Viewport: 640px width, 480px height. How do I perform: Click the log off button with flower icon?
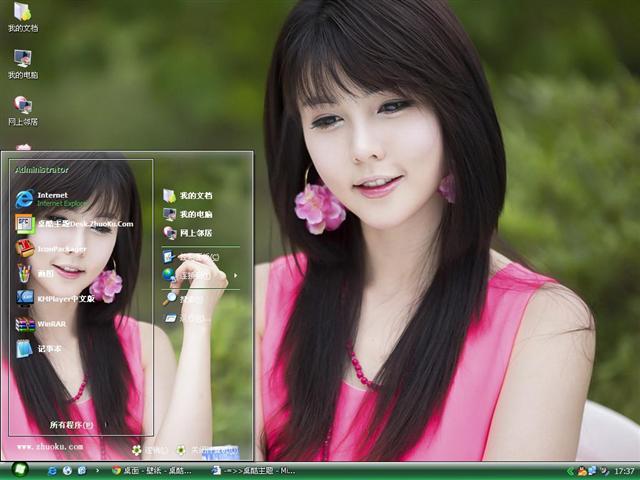(x=150, y=450)
